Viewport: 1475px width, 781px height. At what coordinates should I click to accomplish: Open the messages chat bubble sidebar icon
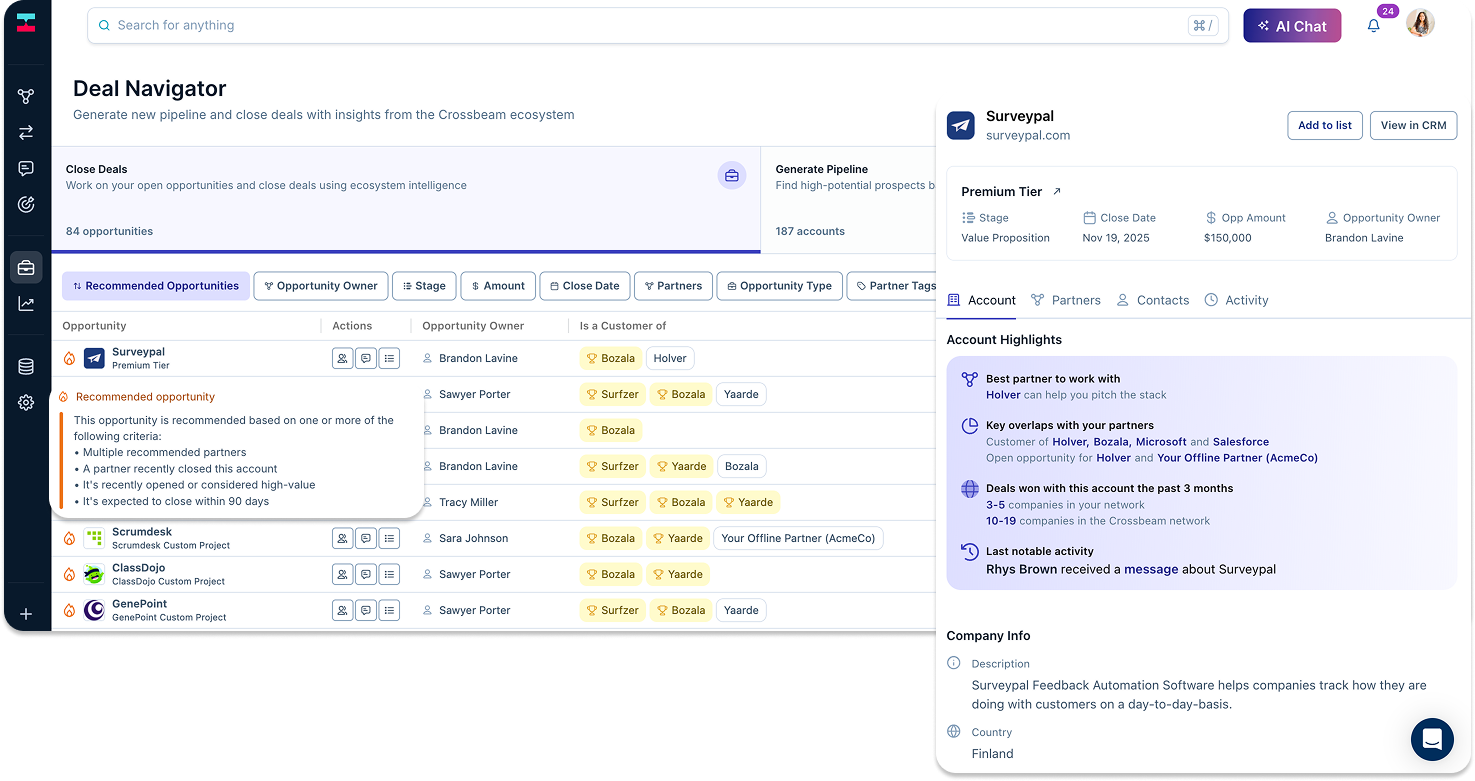[x=26, y=168]
